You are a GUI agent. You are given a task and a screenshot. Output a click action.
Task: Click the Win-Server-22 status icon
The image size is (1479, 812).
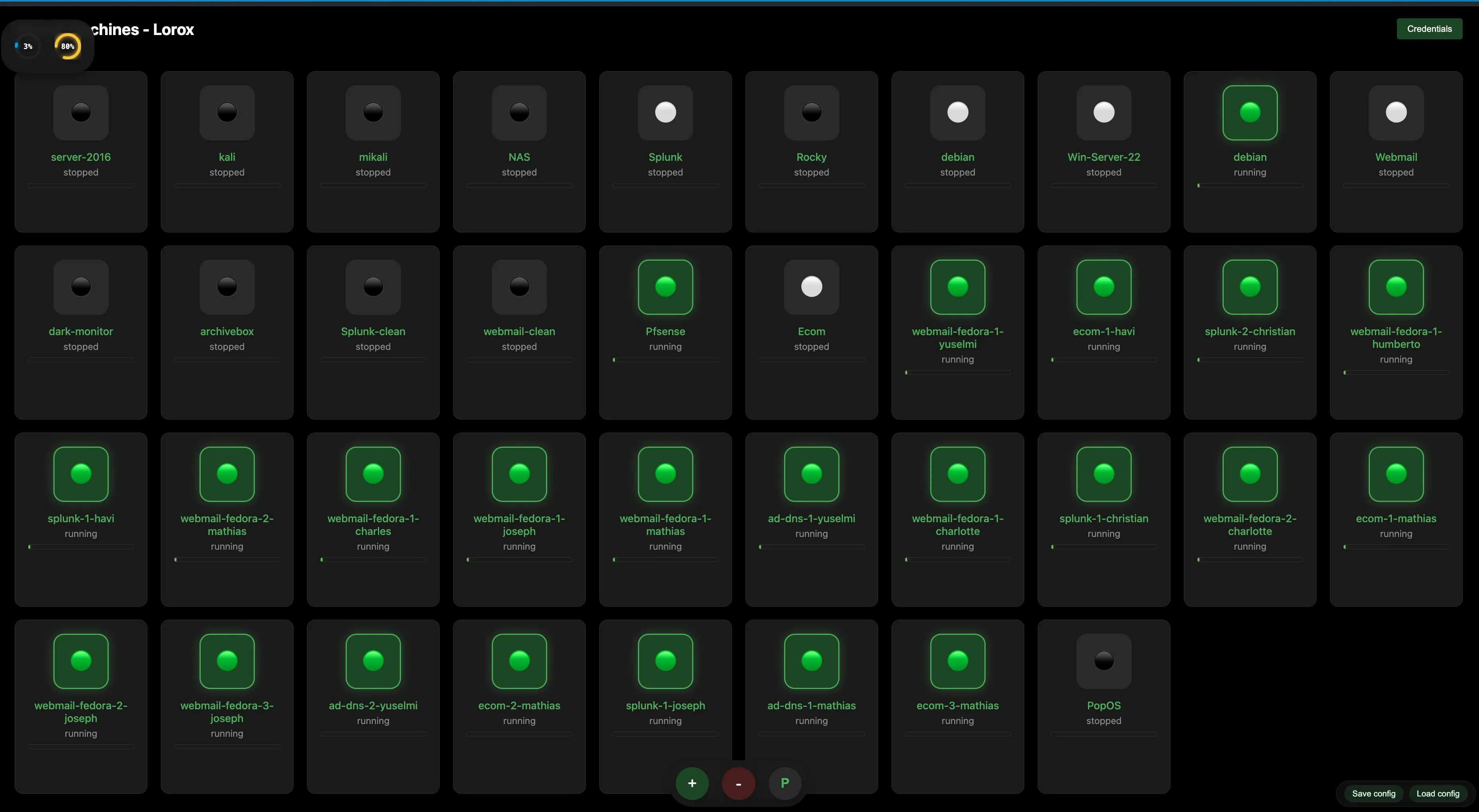pyautogui.click(x=1103, y=113)
